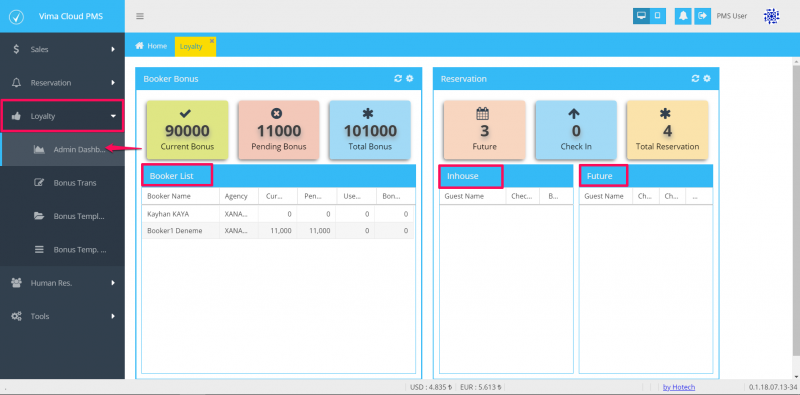The image size is (800, 395).
Task: Expand the Sales sidebar menu
Action: coord(62,50)
